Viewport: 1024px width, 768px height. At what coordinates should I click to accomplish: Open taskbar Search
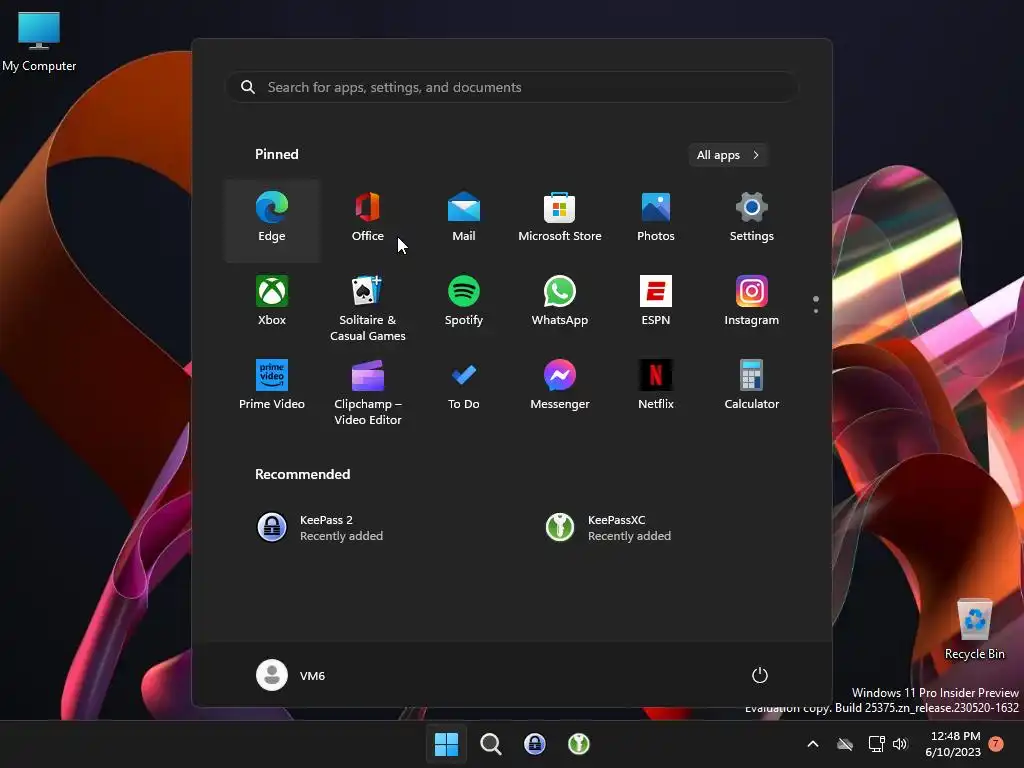click(x=490, y=744)
